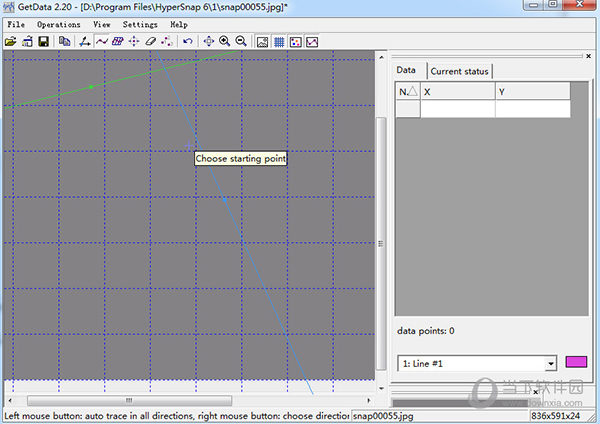Click the copy to clipboard icon
This screenshot has height=424, width=600.
64,41
